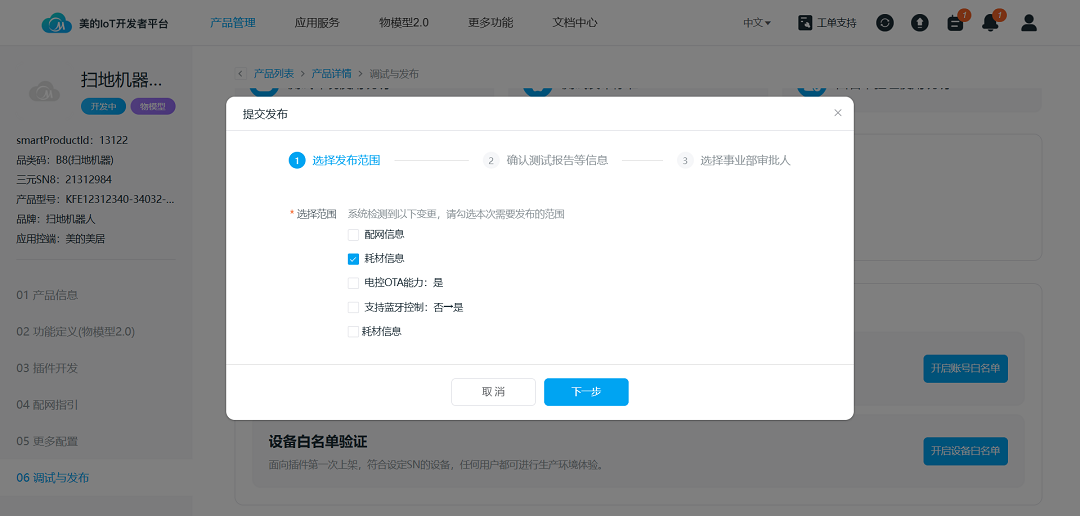Uncheck the checked 耗材信息 checkbox
The height and width of the screenshot is (516, 1080).
353,258
